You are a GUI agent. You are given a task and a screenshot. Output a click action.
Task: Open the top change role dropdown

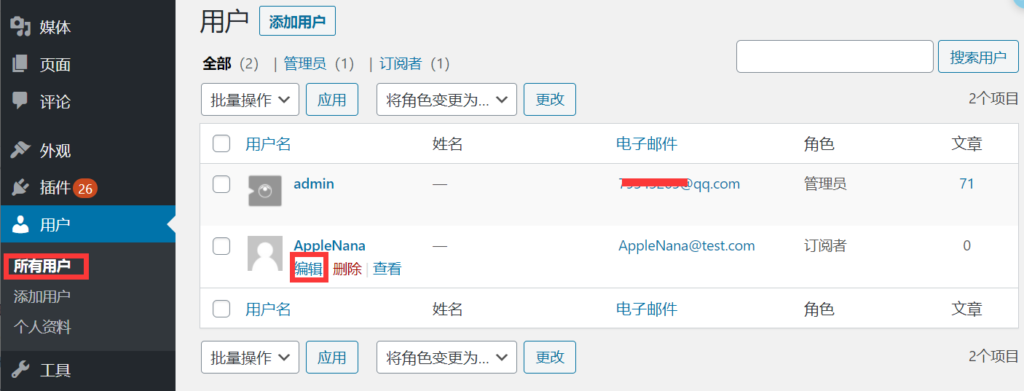(x=447, y=100)
